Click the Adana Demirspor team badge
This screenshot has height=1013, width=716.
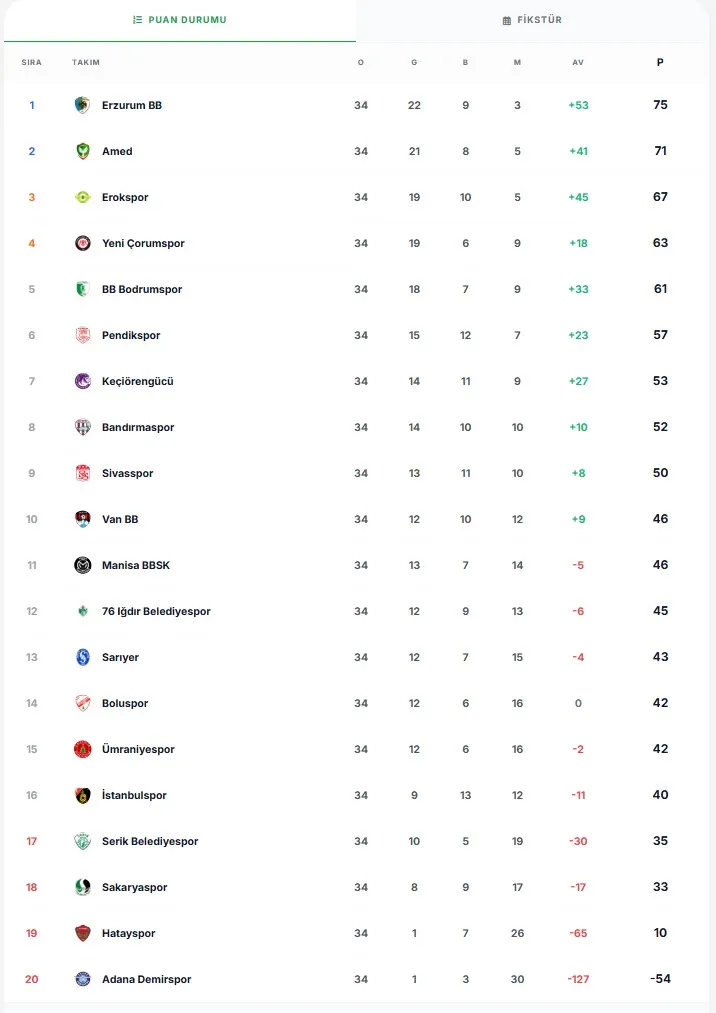point(82,979)
